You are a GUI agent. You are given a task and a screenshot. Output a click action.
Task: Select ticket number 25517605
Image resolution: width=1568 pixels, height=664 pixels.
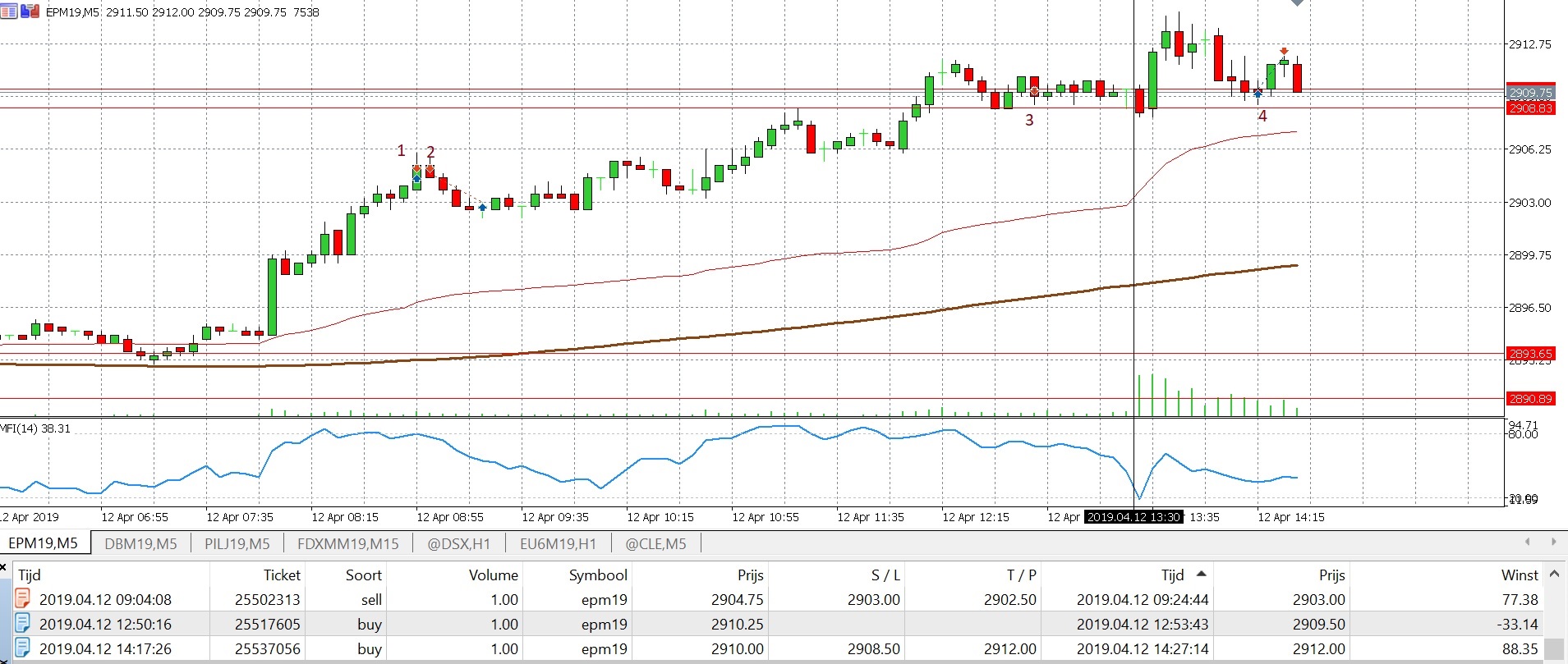click(268, 625)
